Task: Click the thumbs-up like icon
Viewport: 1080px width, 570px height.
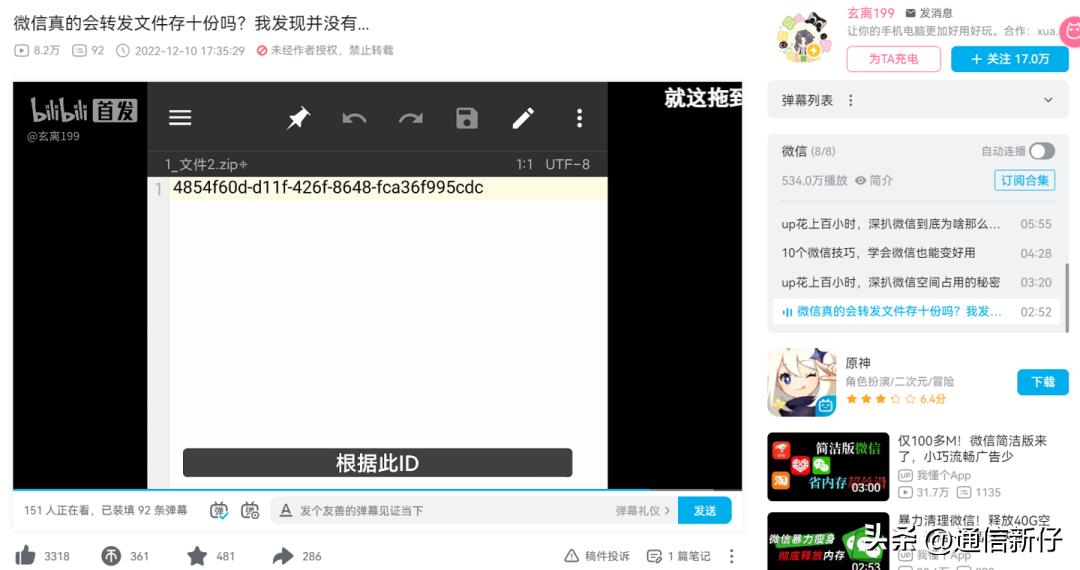Action: [x=25, y=555]
